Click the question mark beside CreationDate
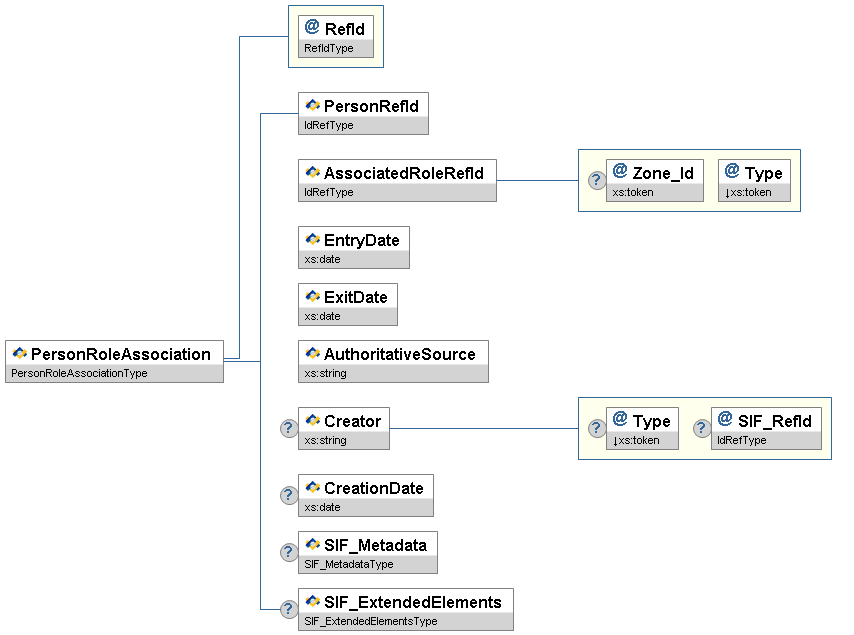This screenshot has height=635, width=854. coord(288,496)
